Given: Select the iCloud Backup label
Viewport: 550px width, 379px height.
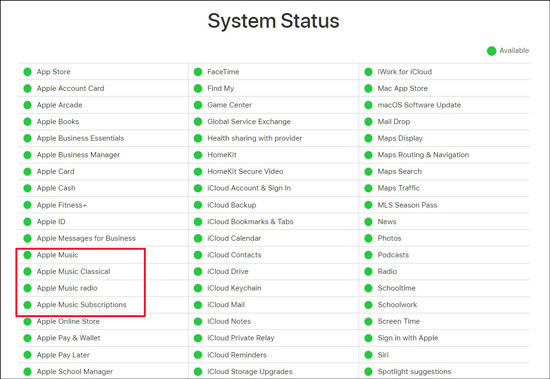Looking at the screenshot, I should (232, 205).
